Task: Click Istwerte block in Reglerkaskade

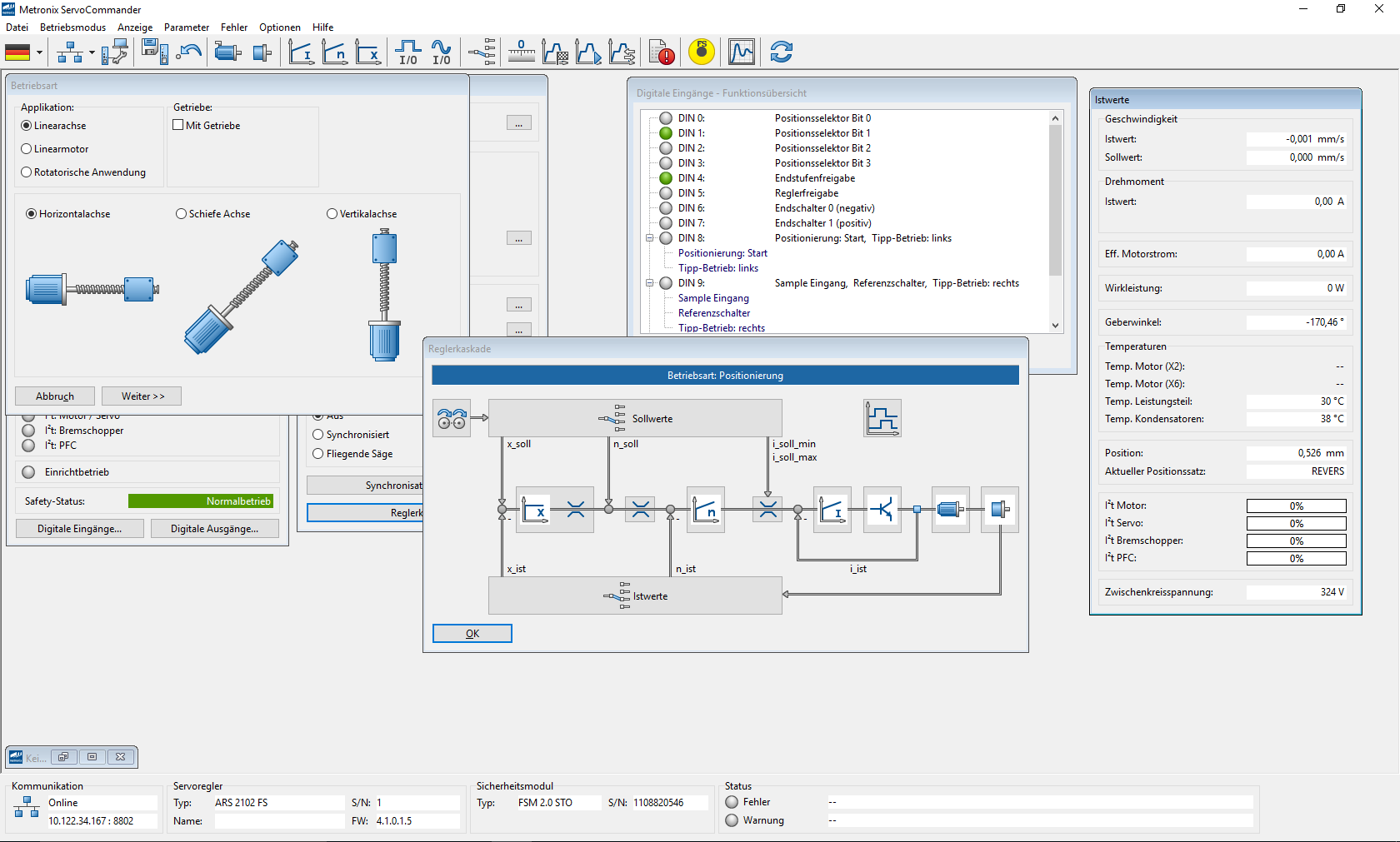Action: [635, 595]
